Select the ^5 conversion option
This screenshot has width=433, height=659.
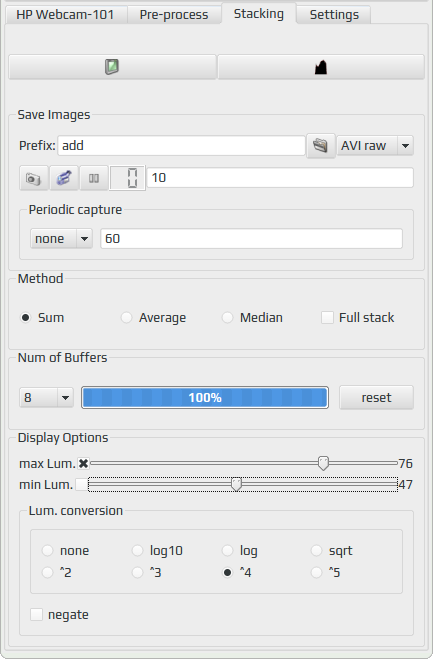tap(326, 572)
